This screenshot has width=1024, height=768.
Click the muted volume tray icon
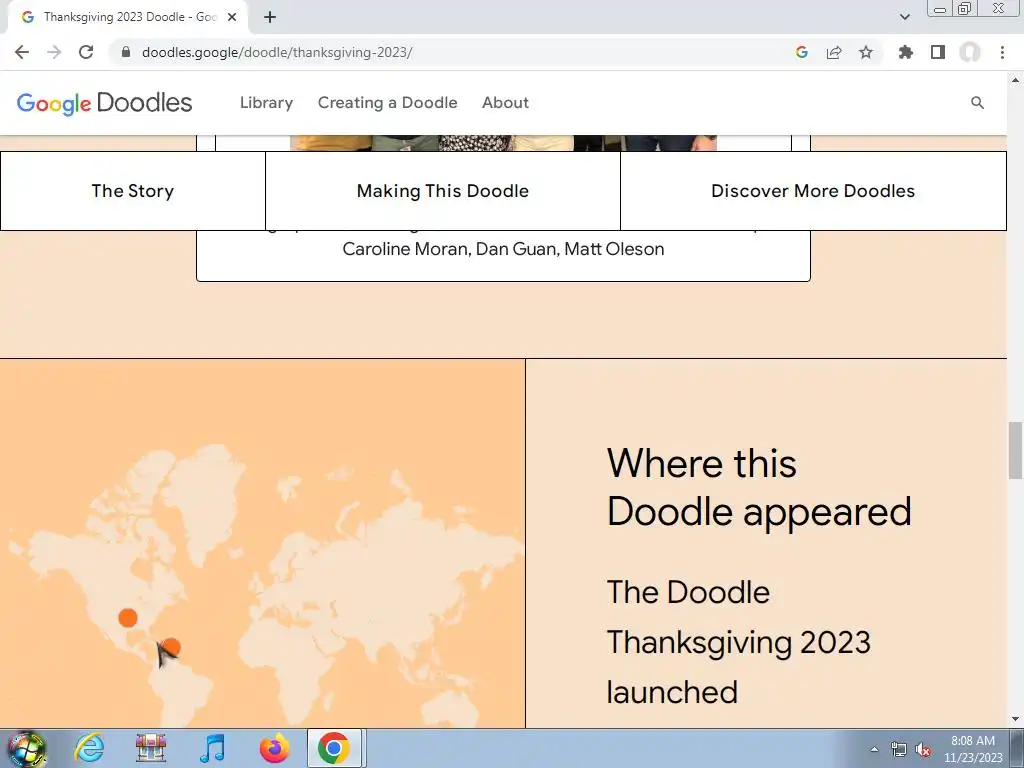pyautogui.click(x=923, y=749)
